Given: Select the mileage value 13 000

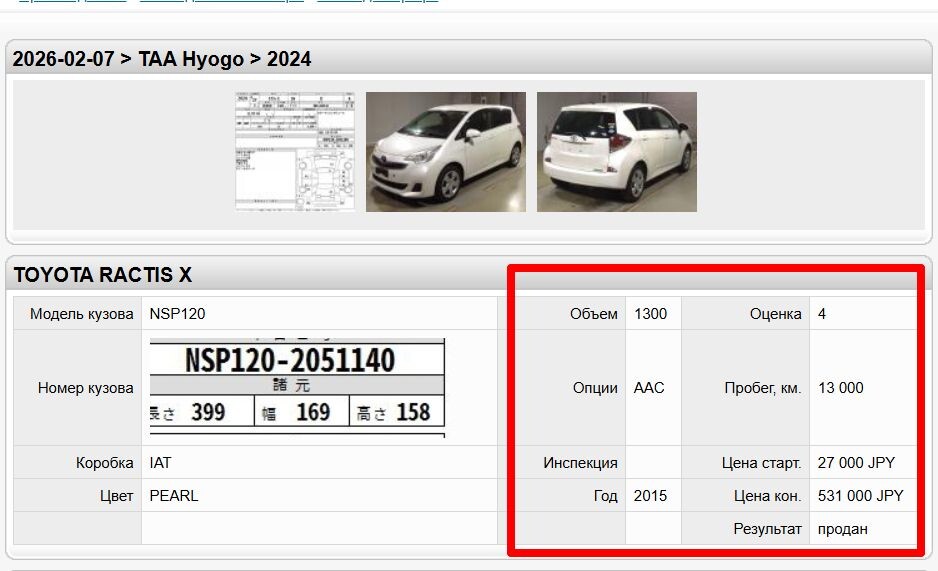Looking at the screenshot, I should click(840, 388).
